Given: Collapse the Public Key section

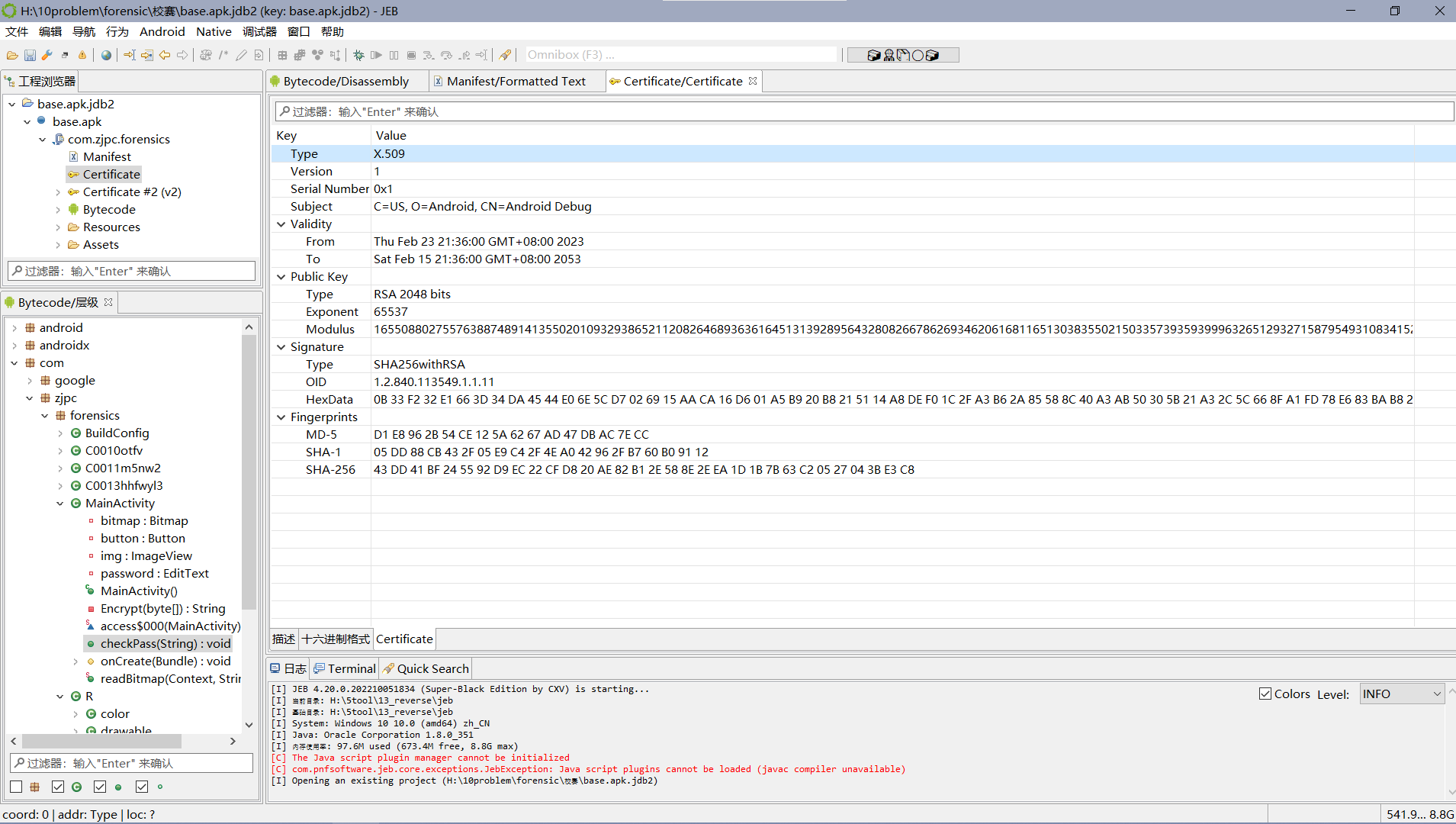Looking at the screenshot, I should [x=281, y=277].
